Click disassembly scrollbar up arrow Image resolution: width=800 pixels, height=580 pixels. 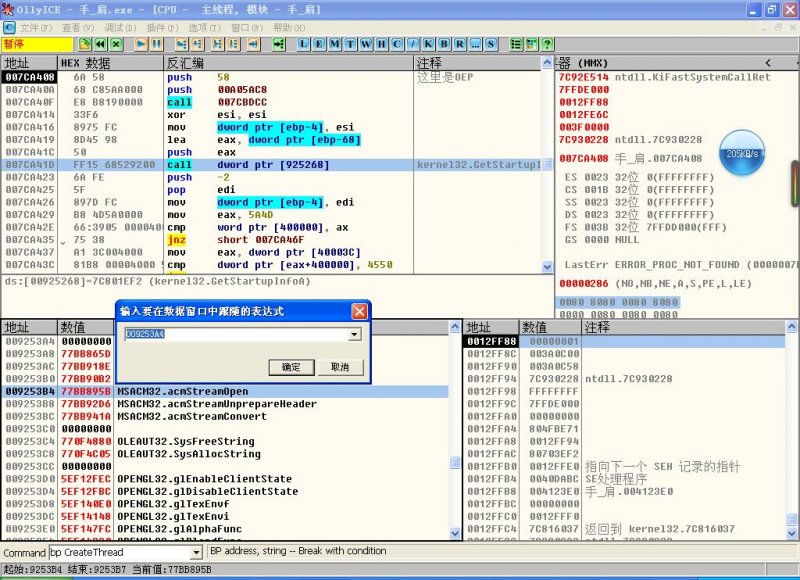pyautogui.click(x=547, y=63)
